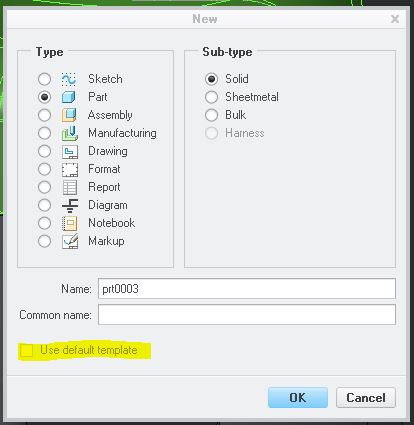Click the Report table icon

pyautogui.click(x=70, y=187)
